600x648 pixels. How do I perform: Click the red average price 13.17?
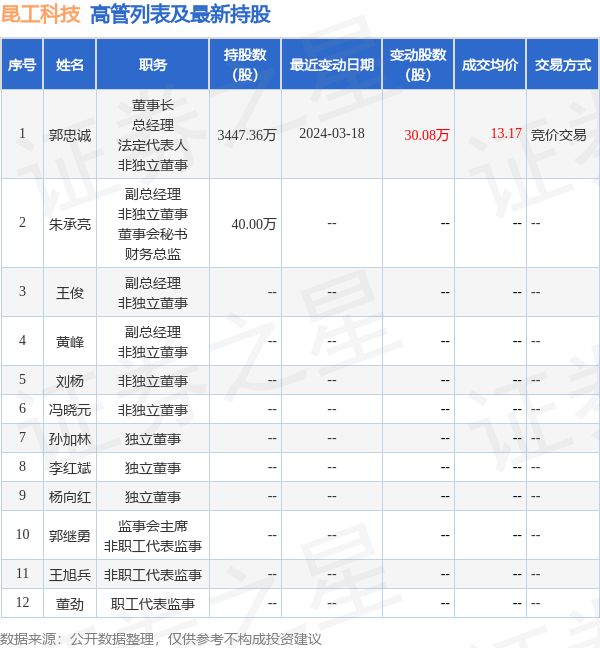(506, 133)
